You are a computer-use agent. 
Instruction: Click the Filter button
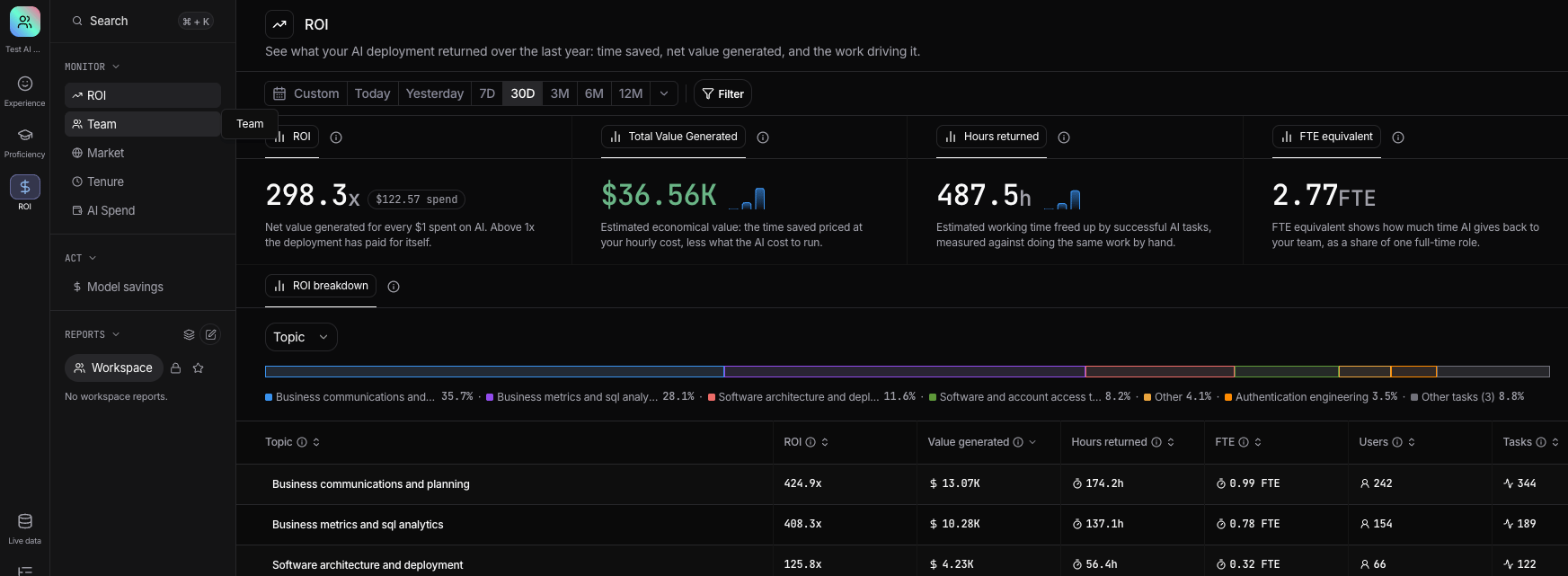tap(722, 93)
